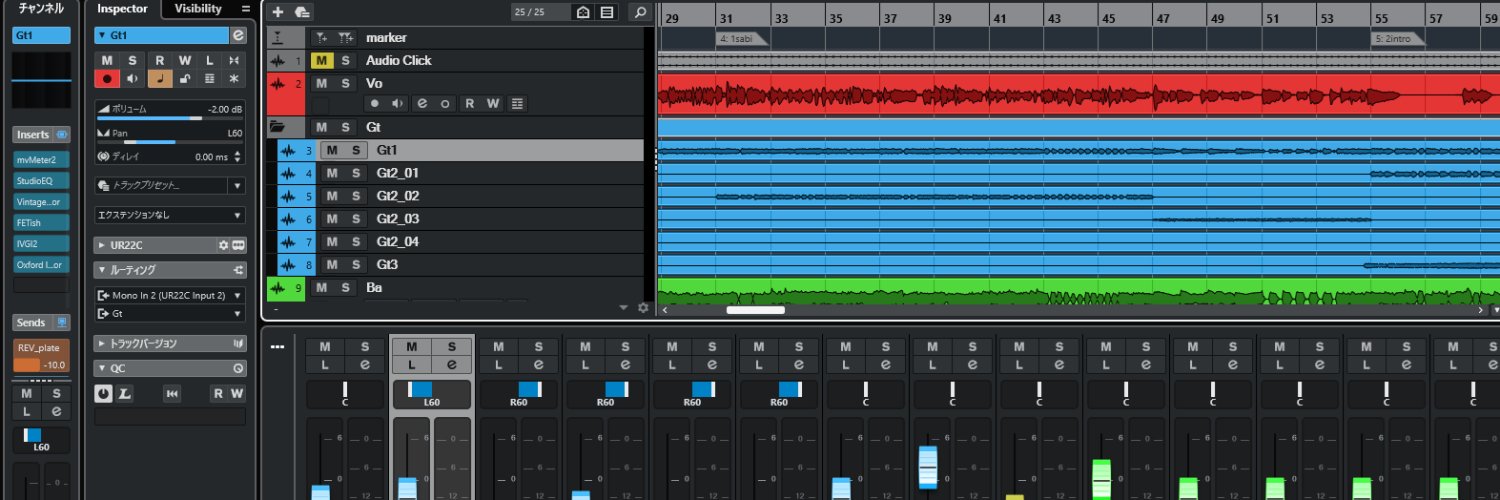
Task: Collapse the QC section
Action: click(x=102, y=368)
